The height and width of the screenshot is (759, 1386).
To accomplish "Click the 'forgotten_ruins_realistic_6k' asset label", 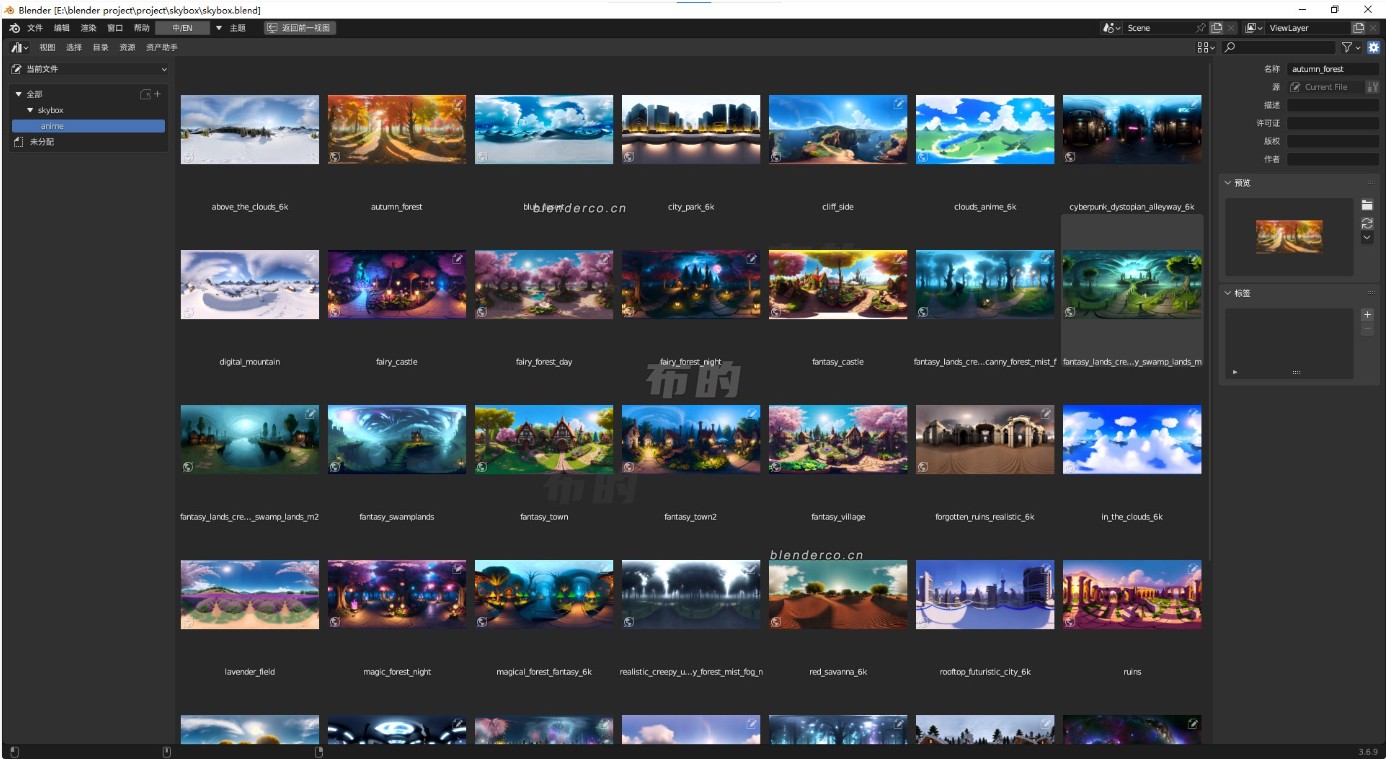I will tap(985, 517).
